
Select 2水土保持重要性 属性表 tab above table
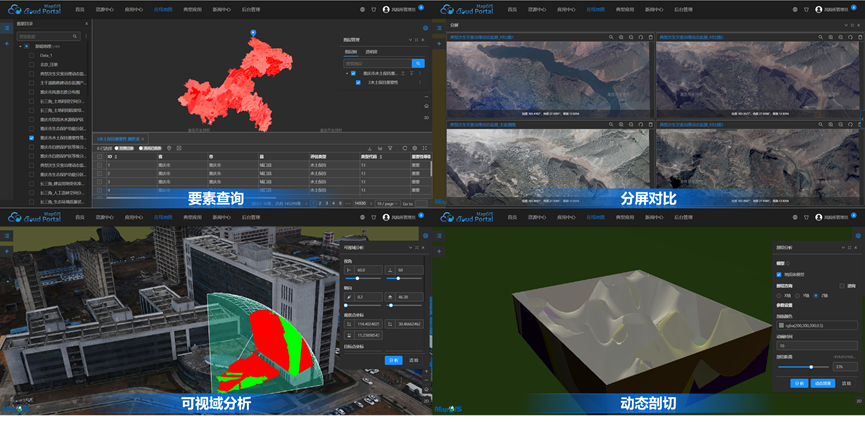click(x=119, y=138)
